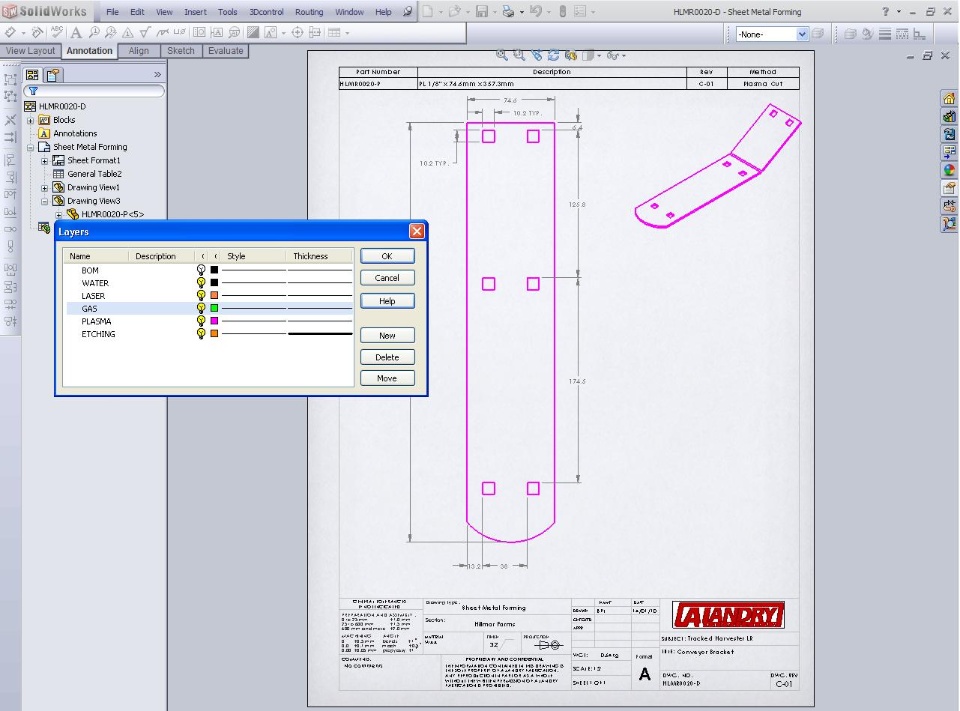The width and height of the screenshot is (960, 711).
Task: Click OK in the Layers dialog
Action: click(x=387, y=256)
